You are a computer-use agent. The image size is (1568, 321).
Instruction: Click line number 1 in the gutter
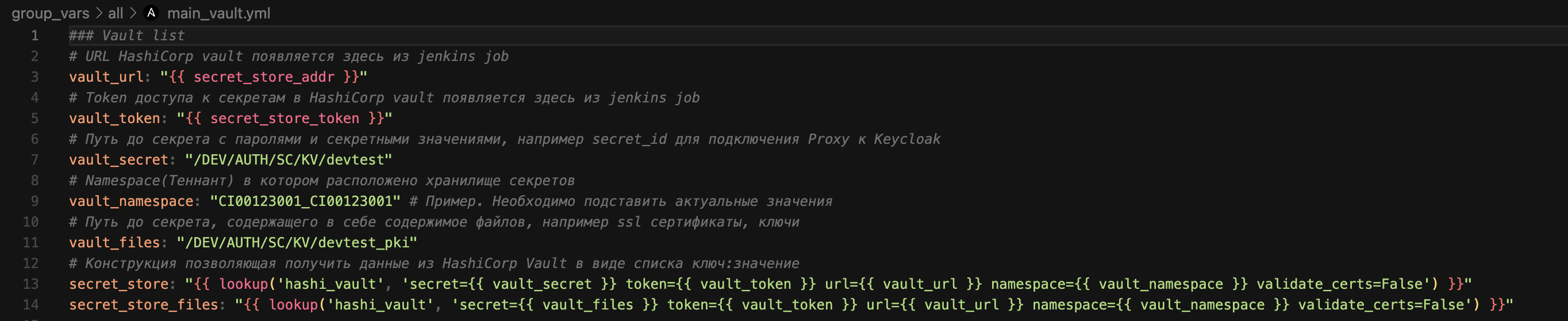tap(34, 35)
